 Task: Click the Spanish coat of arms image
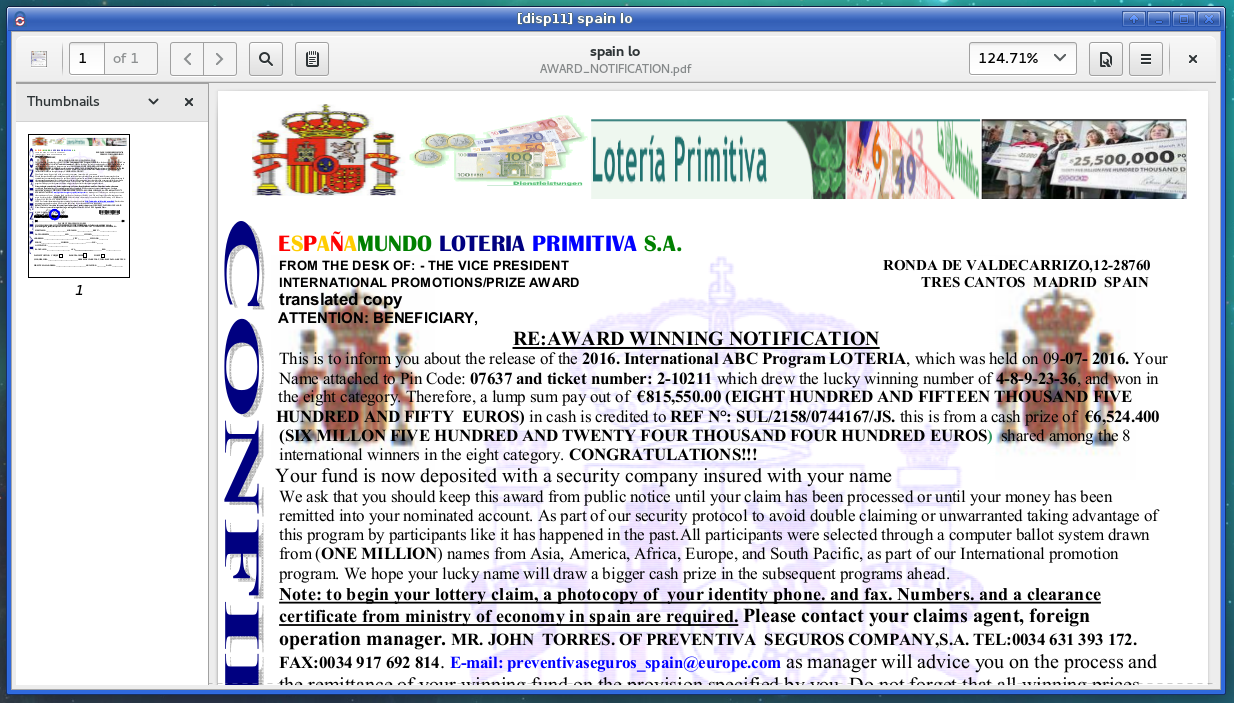[327, 151]
